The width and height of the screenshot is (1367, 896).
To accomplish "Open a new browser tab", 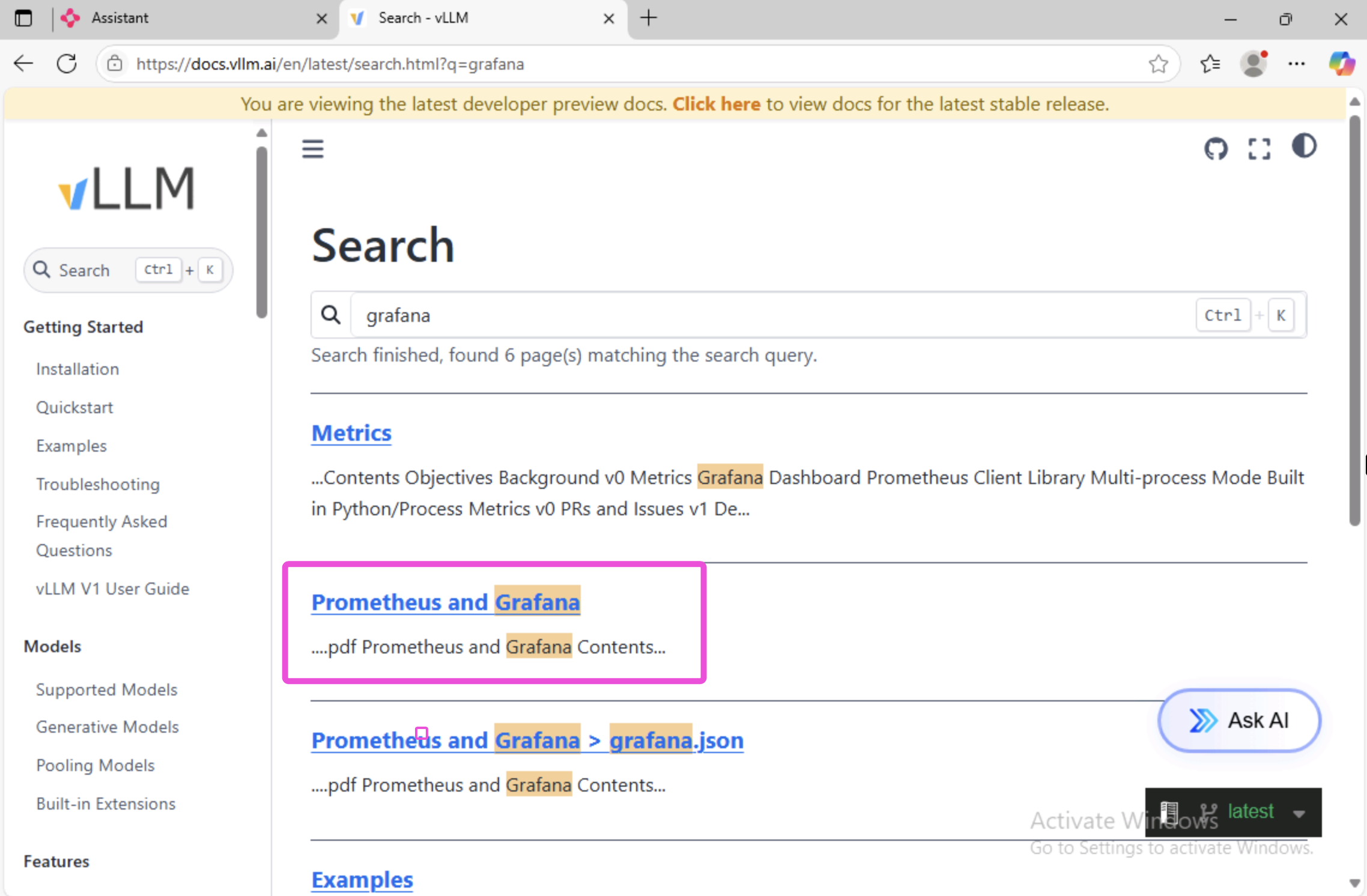I will tap(649, 18).
